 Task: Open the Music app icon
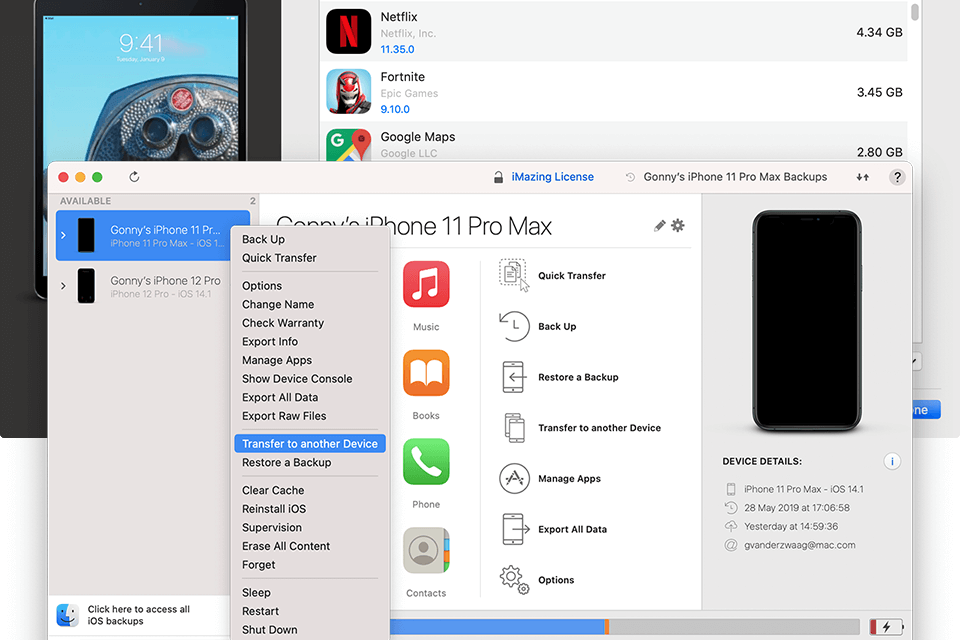[x=426, y=284]
